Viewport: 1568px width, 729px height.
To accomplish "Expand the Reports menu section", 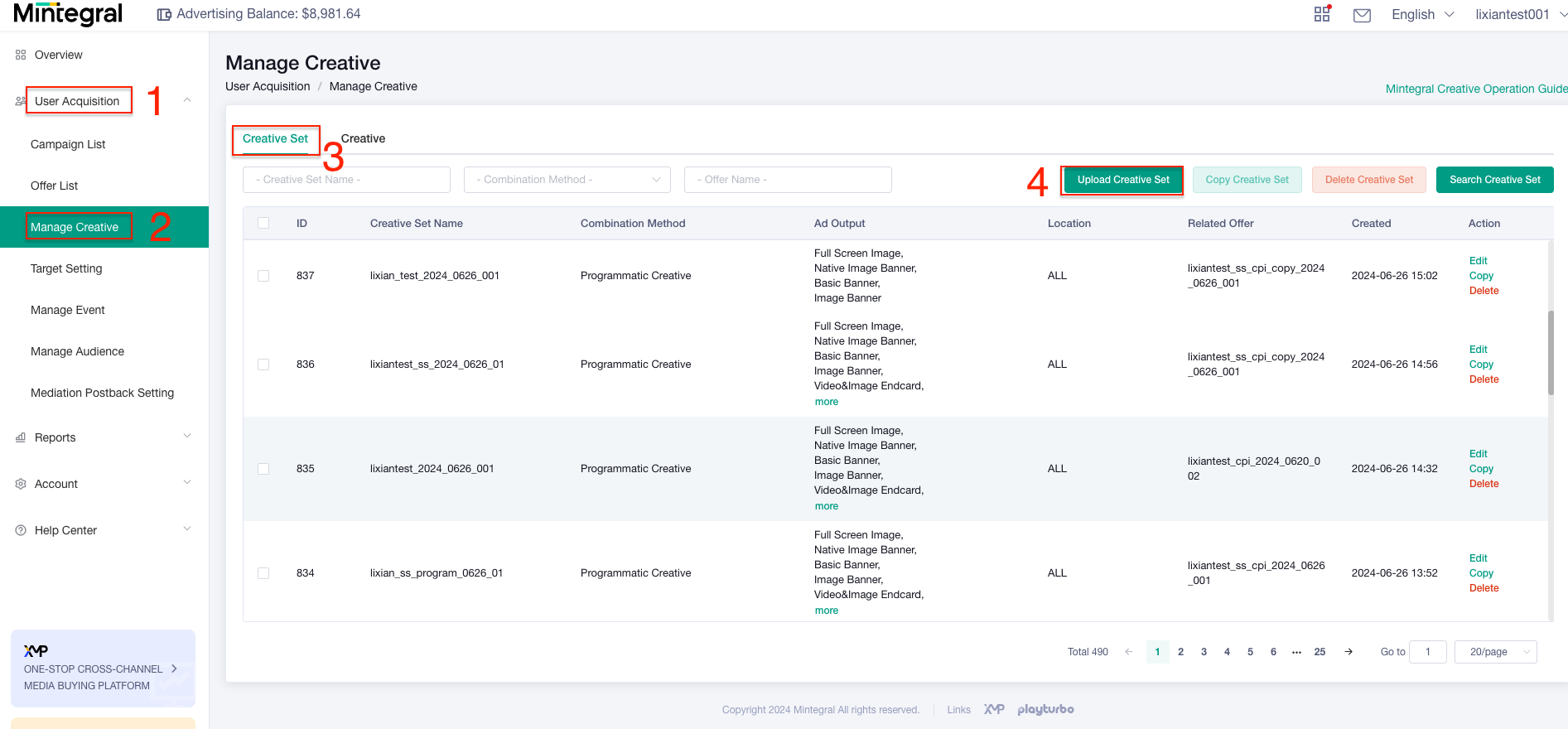I will tap(187, 436).
